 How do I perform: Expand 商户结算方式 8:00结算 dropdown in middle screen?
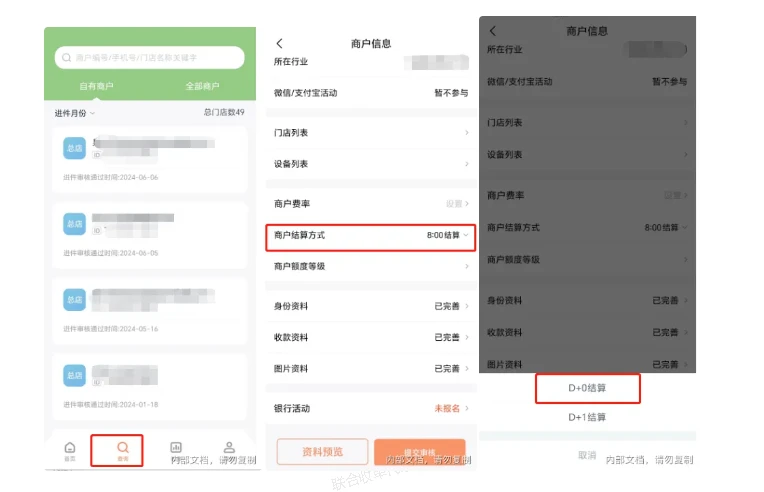point(371,235)
